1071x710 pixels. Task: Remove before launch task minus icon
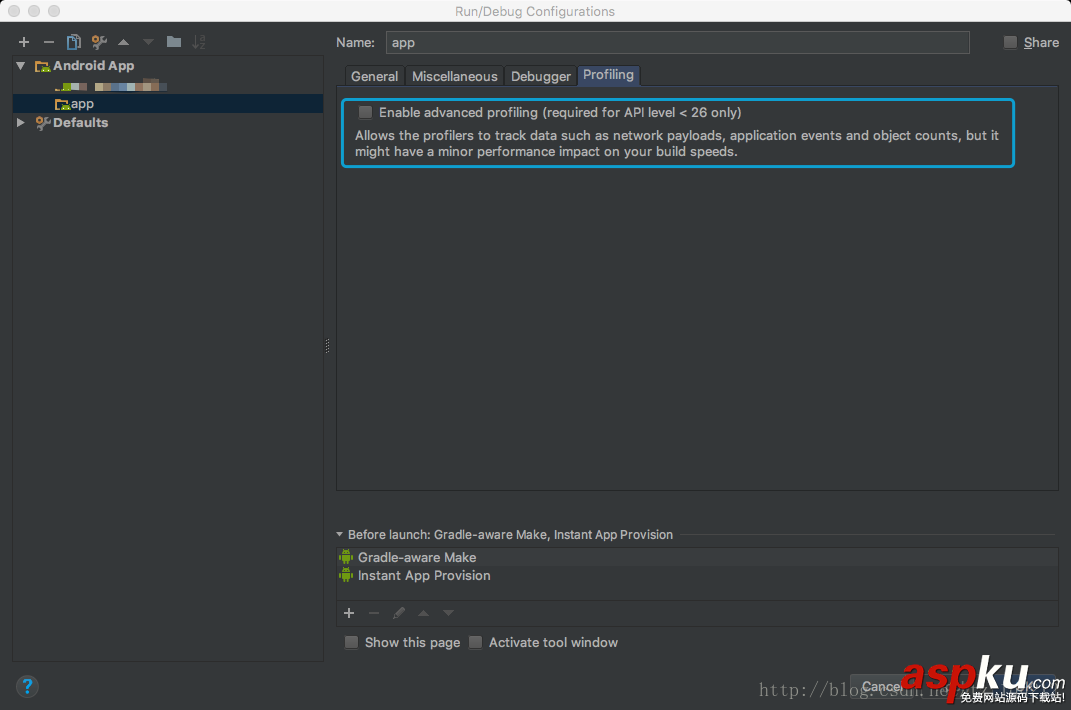click(x=374, y=613)
